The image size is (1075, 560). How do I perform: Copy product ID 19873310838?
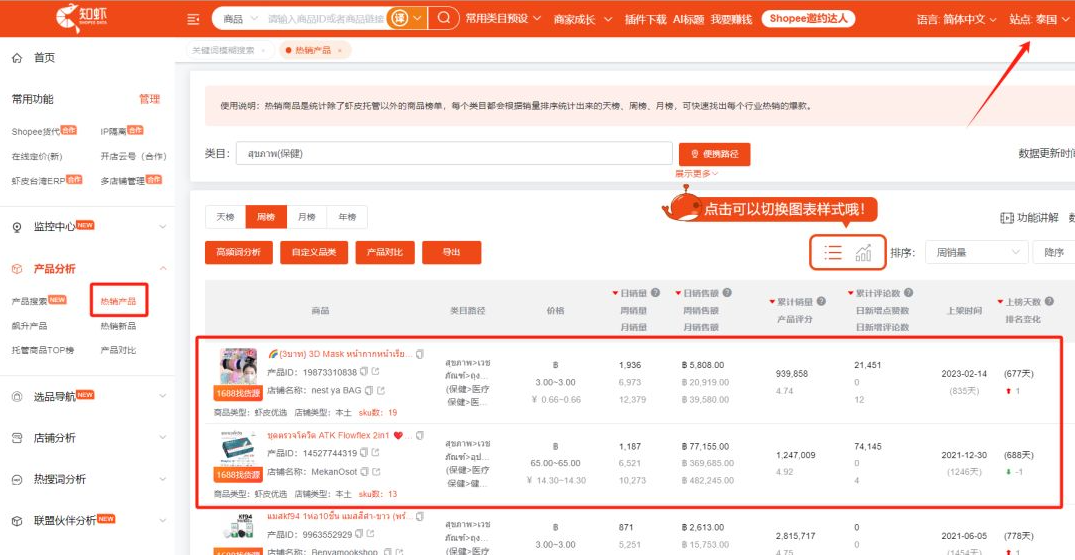363,372
